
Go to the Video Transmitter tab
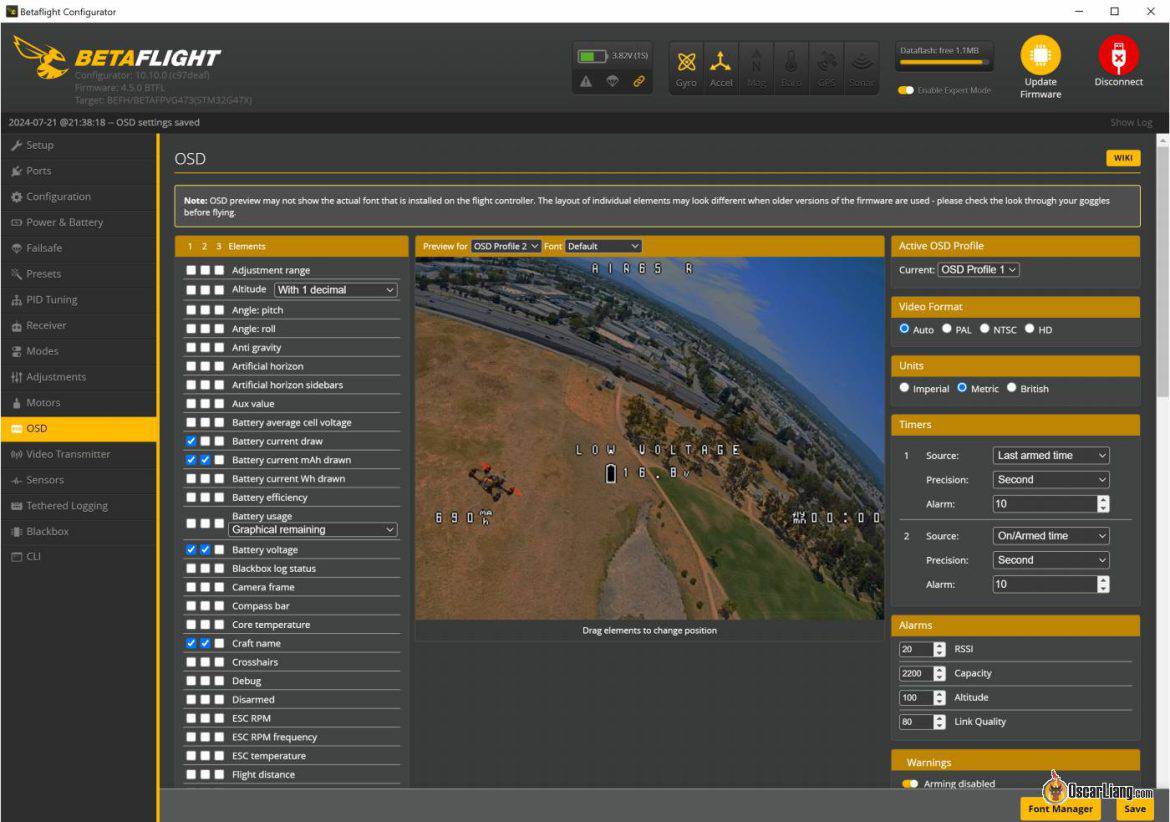click(68, 454)
